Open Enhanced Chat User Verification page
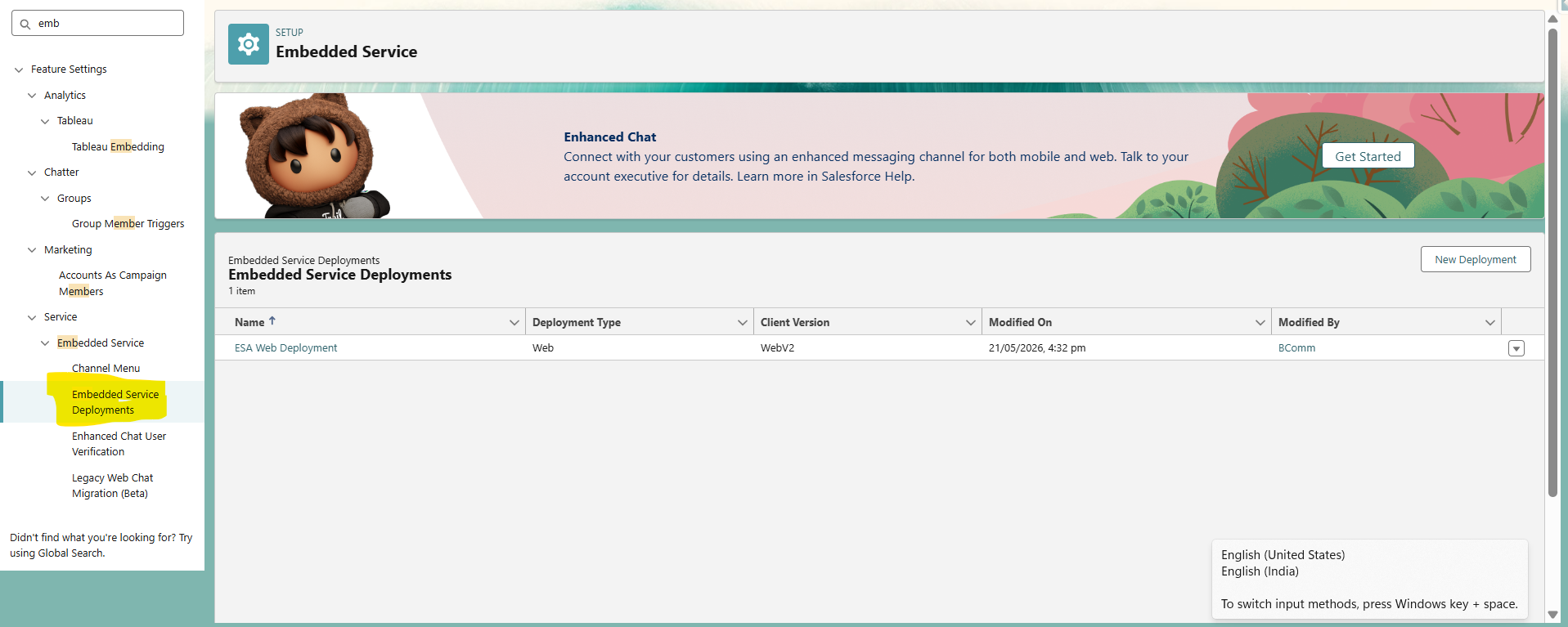Image resolution: width=1568 pixels, height=627 pixels. (x=119, y=443)
